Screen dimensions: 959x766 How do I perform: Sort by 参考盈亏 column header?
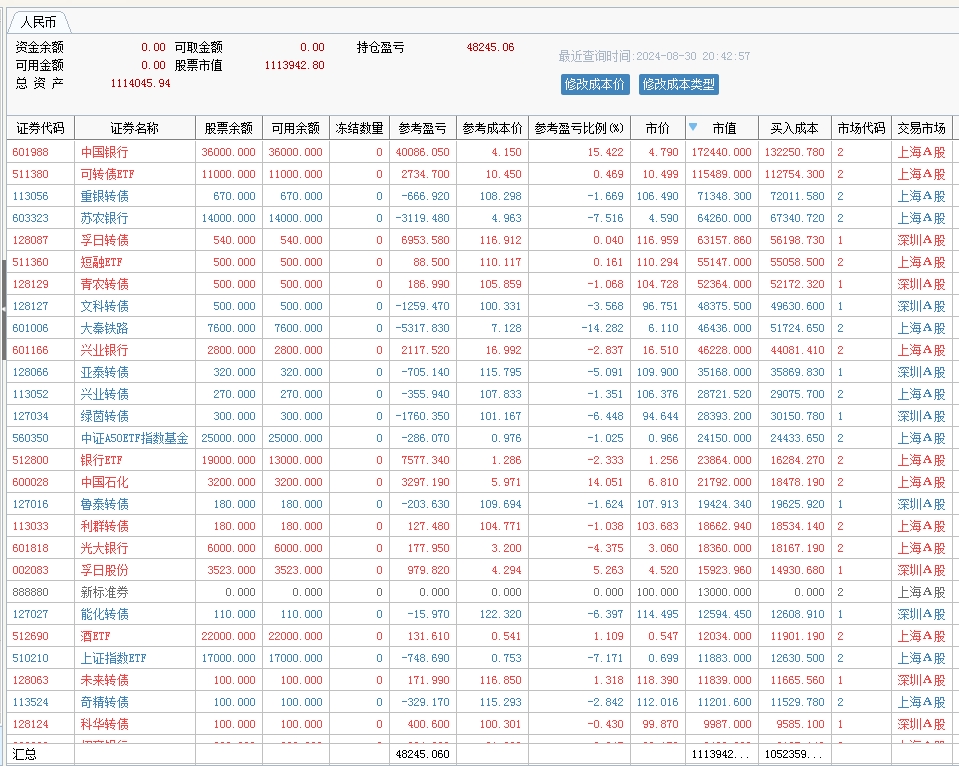[423, 128]
